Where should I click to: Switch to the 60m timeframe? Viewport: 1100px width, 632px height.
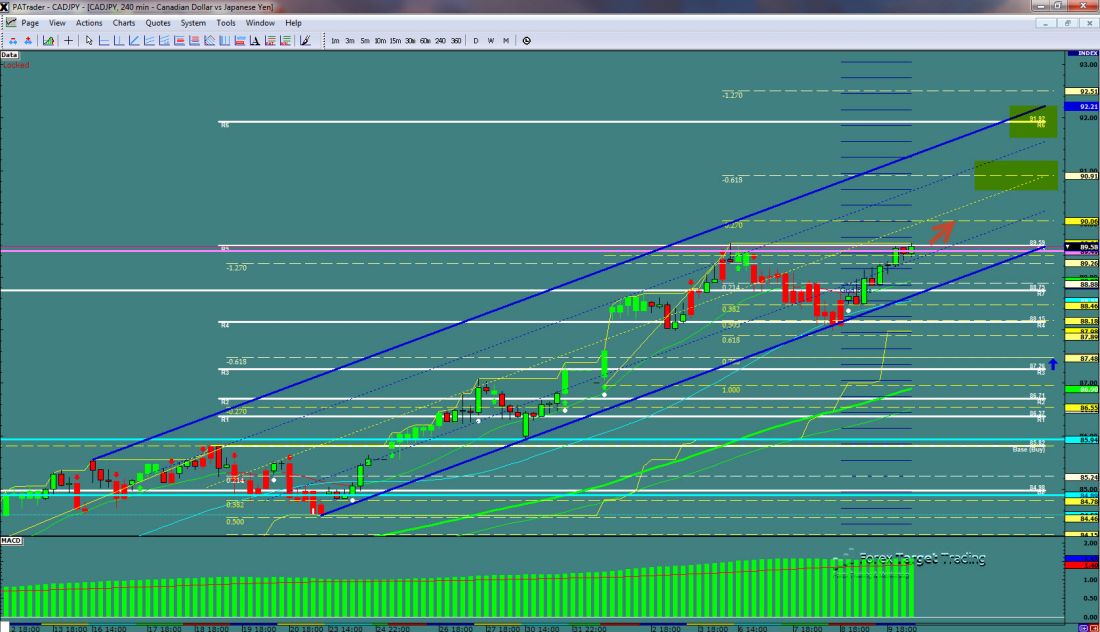coord(425,41)
